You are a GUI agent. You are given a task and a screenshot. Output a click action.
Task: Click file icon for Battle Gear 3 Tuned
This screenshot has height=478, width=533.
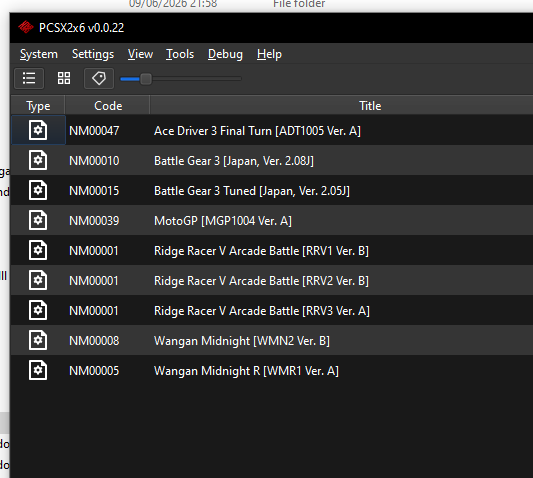pos(38,190)
